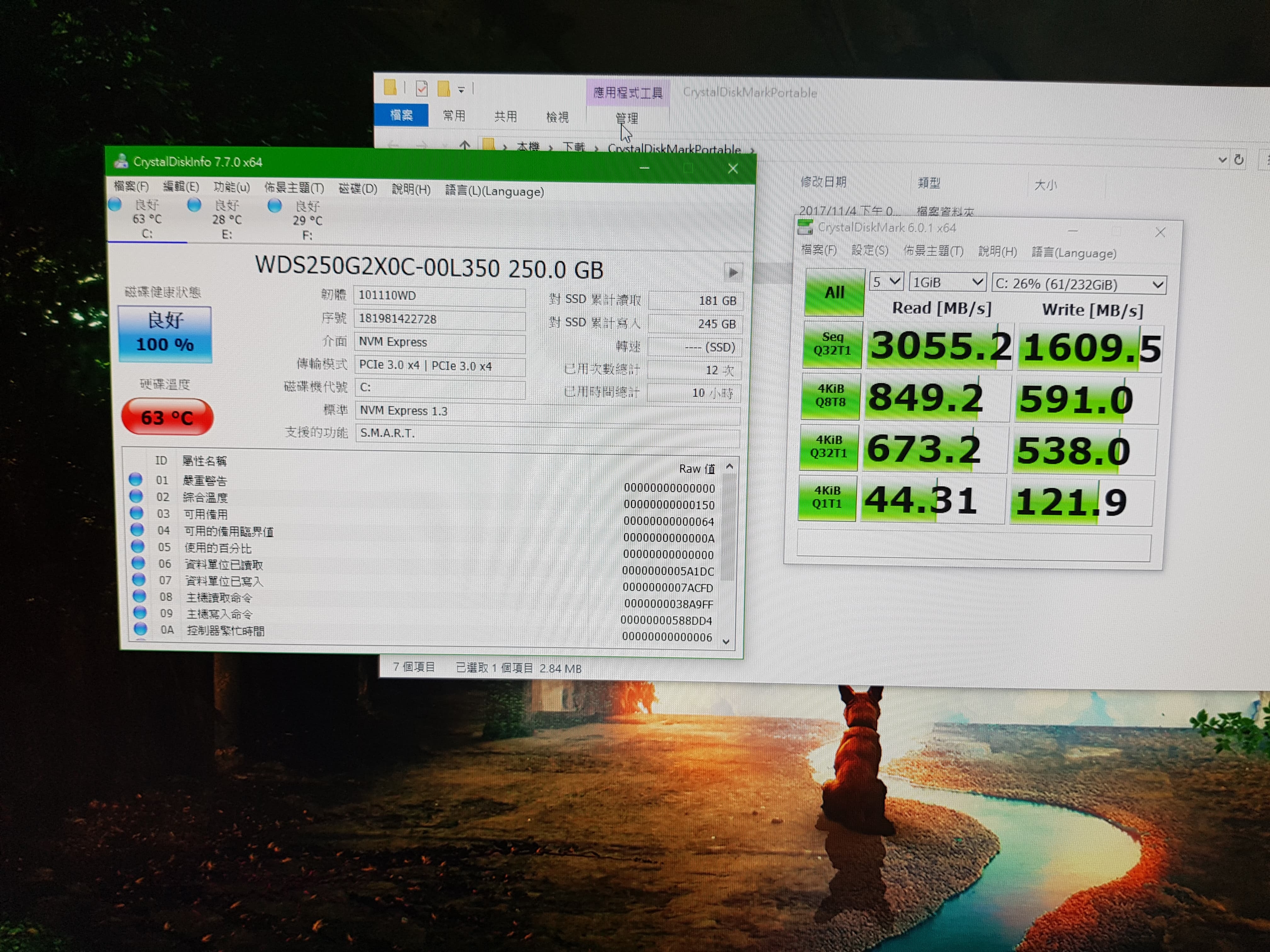The height and width of the screenshot is (952, 1270).
Task: Switch to the 檔案 tab in Explorer ribbon
Action: click(x=401, y=115)
